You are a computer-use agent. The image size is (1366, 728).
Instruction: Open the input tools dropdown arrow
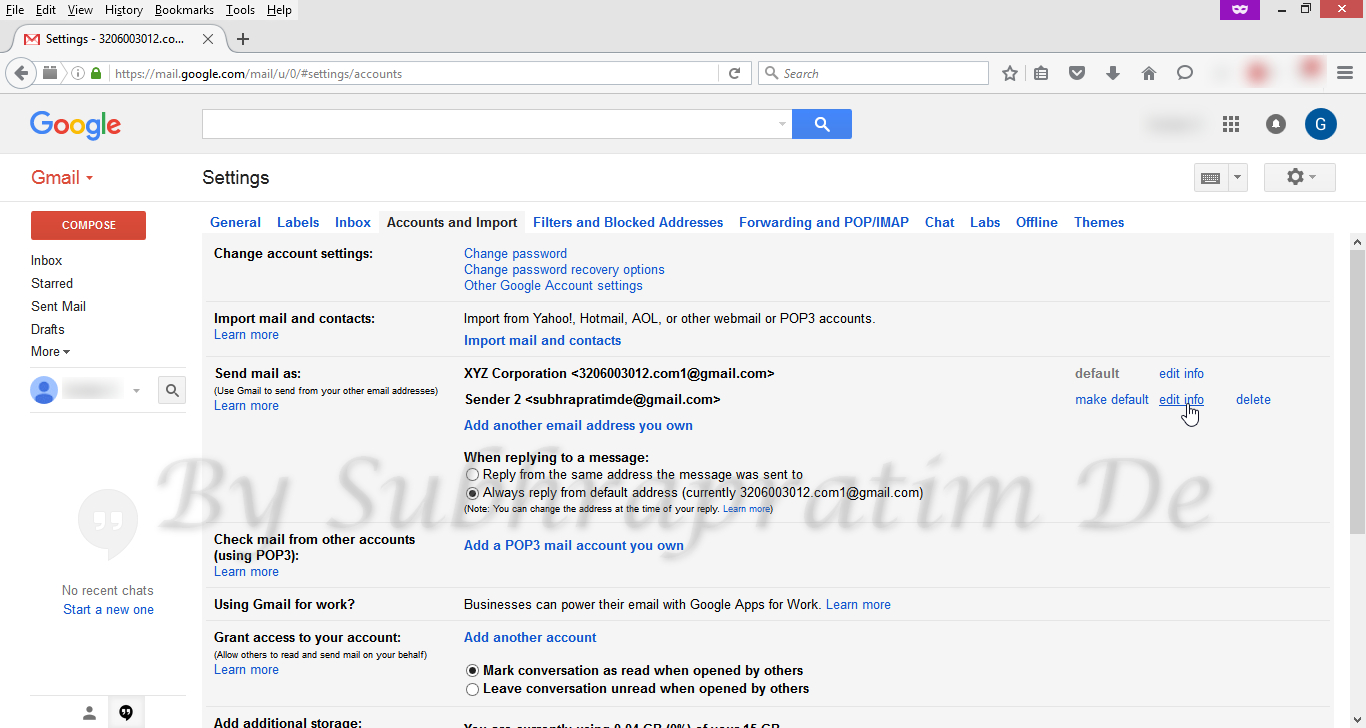(x=1237, y=177)
